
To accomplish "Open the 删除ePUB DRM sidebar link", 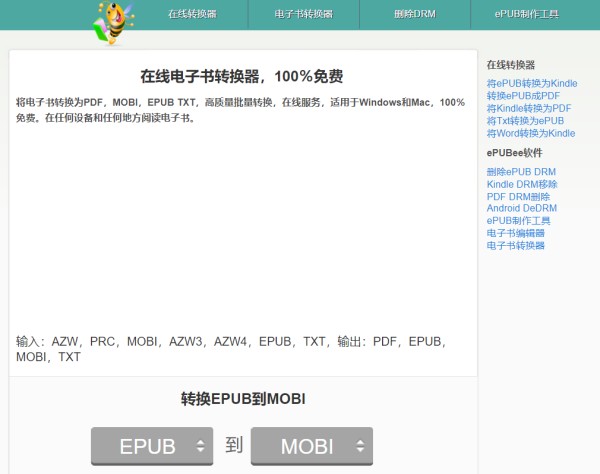I will point(521,172).
